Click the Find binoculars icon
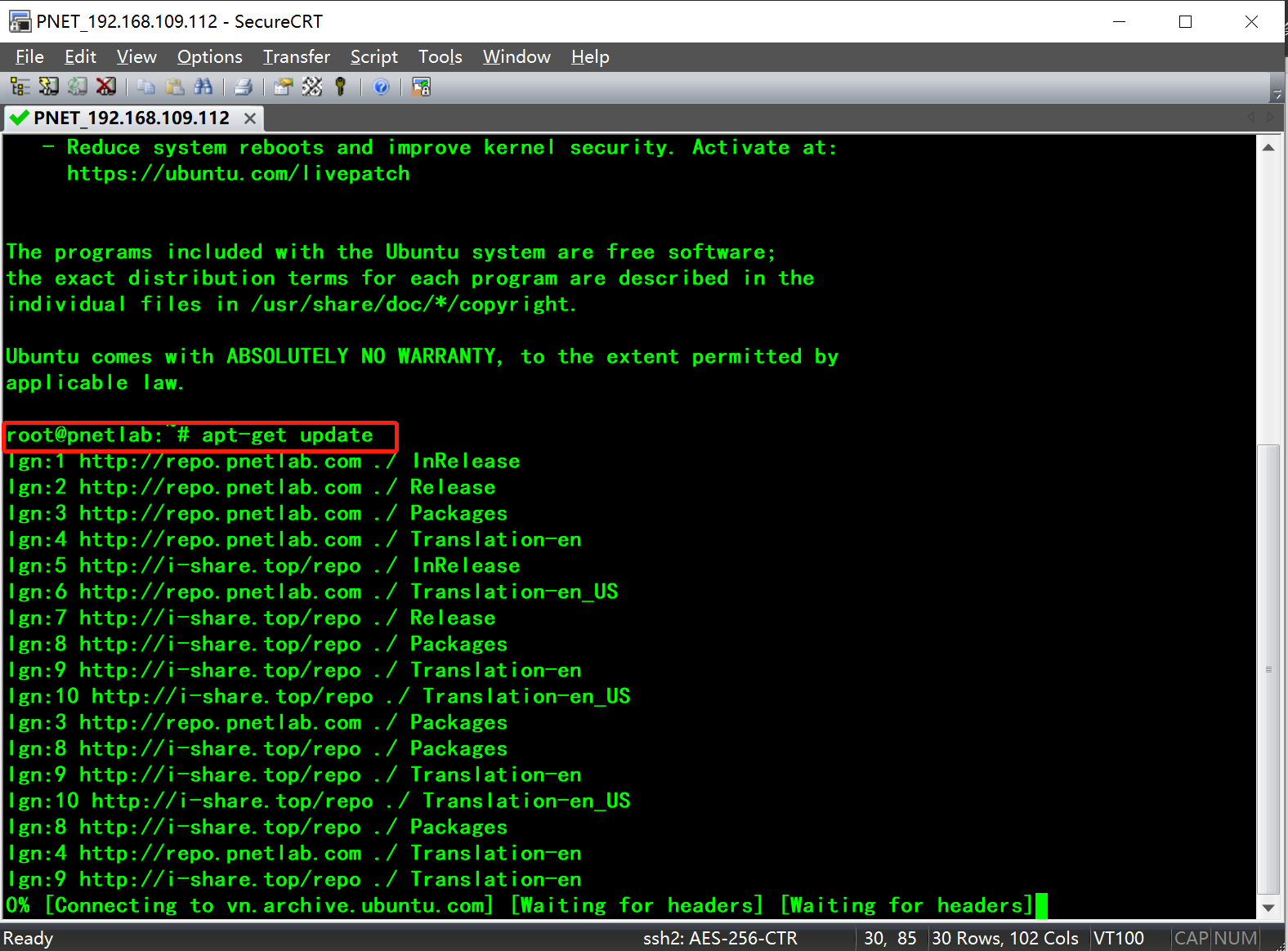Image resolution: width=1288 pixels, height=951 pixels. click(x=203, y=87)
